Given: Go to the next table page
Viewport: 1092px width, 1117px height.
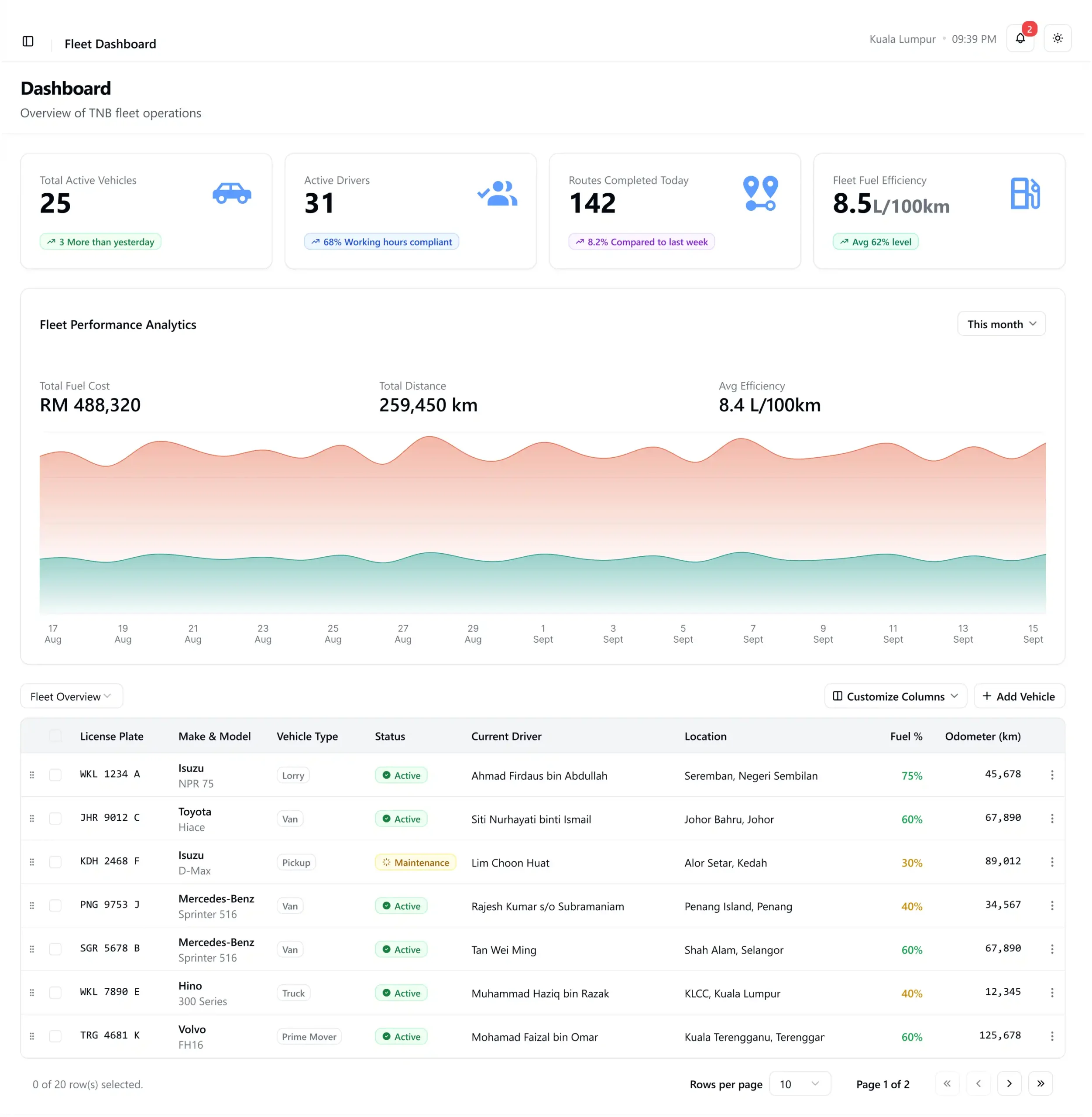Looking at the screenshot, I should [x=1010, y=1084].
